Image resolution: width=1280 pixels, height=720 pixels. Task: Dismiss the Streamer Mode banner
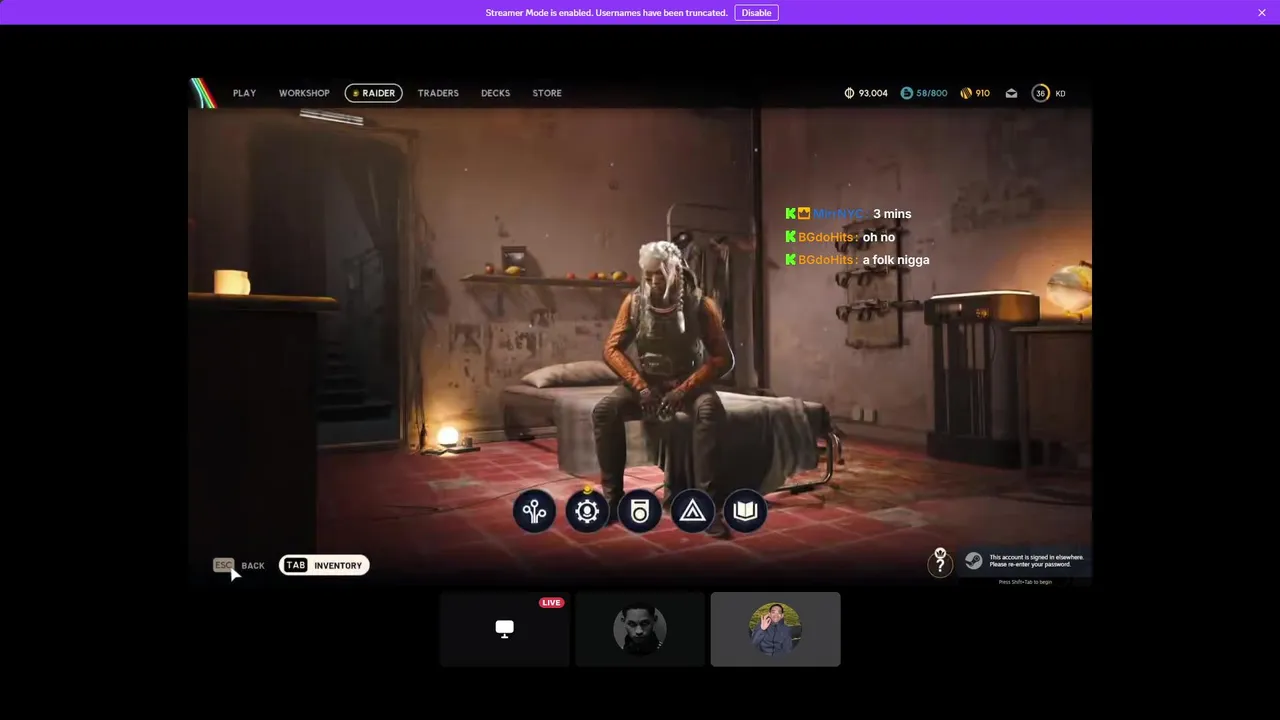[1262, 13]
